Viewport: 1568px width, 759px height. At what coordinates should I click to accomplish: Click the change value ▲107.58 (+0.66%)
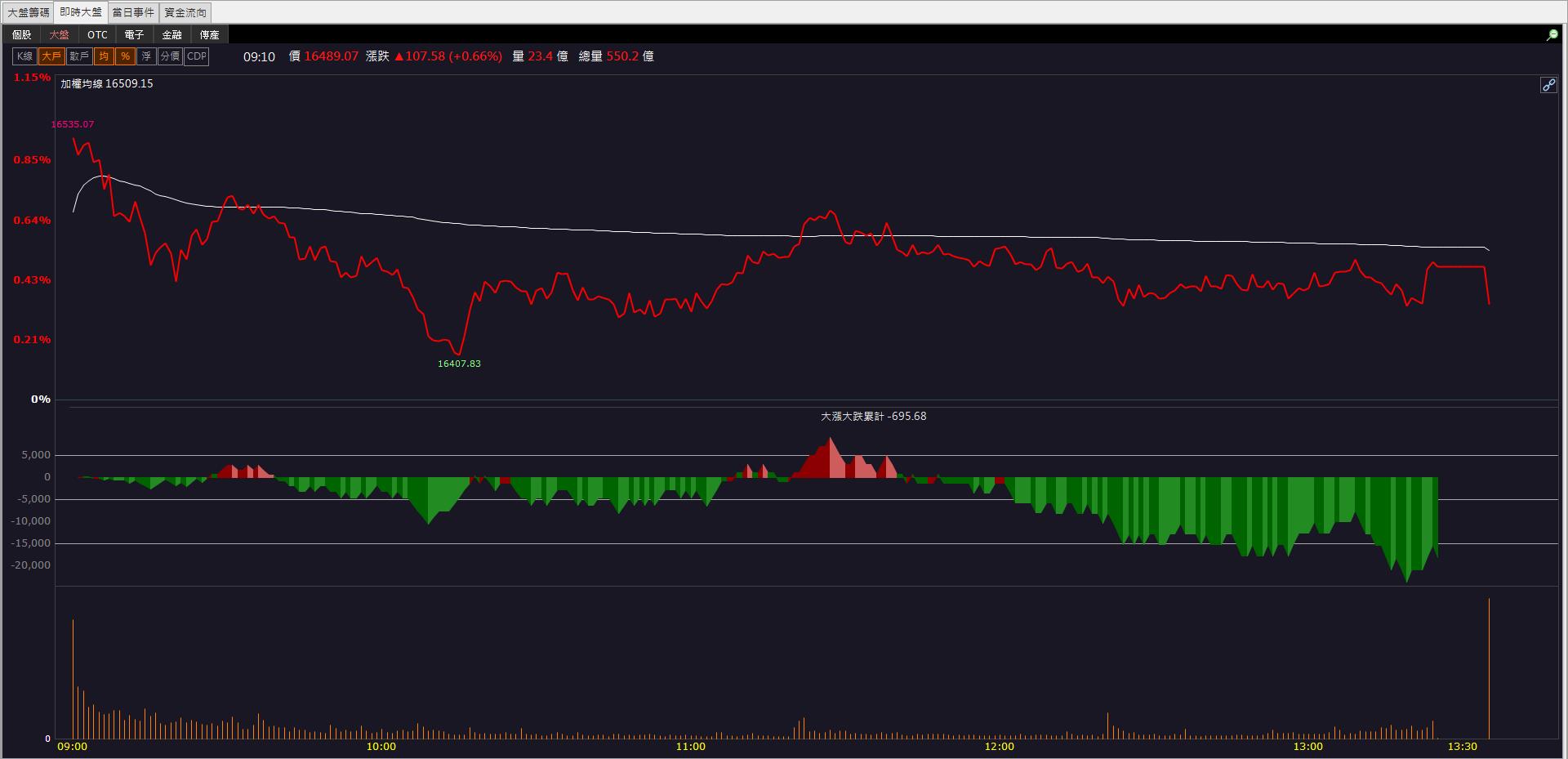click(x=448, y=56)
